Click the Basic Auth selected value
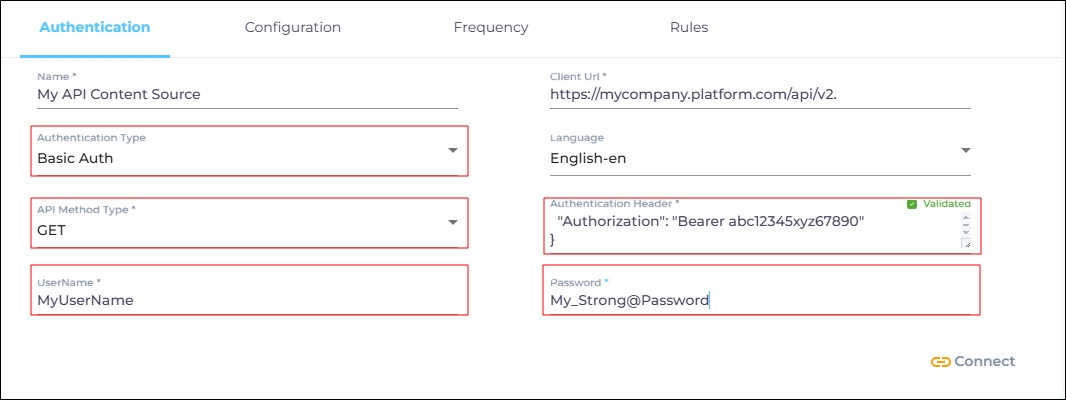The image size is (1066, 400). [x=76, y=158]
